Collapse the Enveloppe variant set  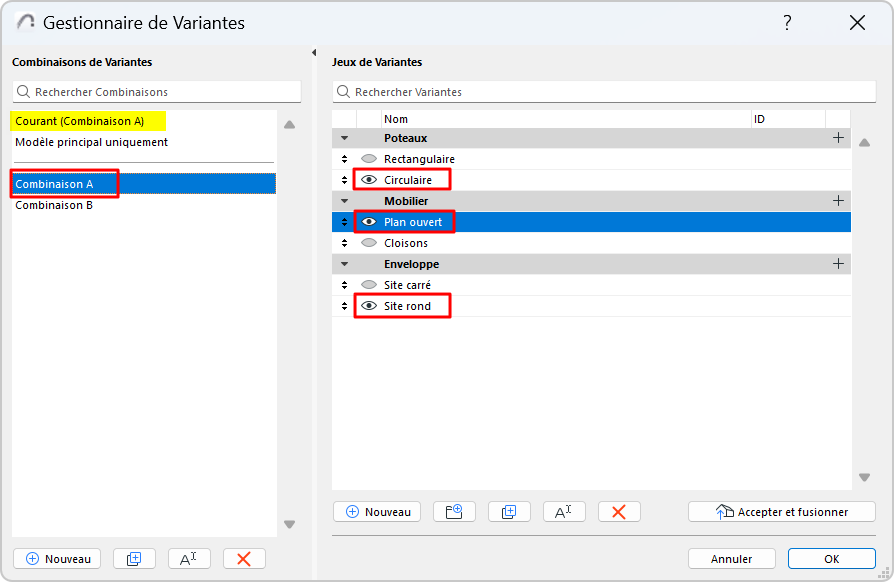(x=345, y=264)
